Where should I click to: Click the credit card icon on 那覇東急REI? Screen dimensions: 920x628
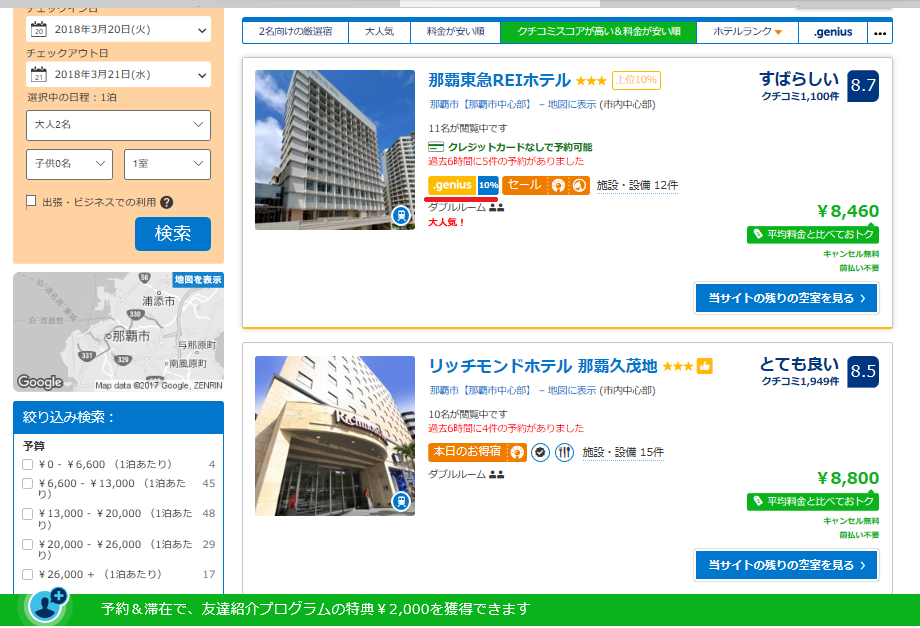[x=436, y=147]
